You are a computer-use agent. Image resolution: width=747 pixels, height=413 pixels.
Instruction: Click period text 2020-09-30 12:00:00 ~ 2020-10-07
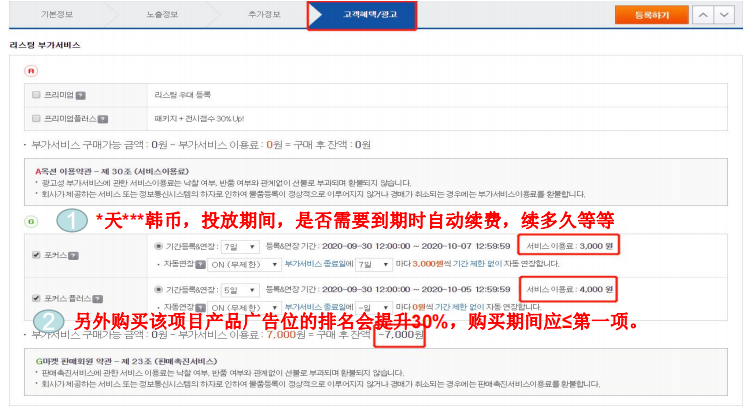pos(416,246)
